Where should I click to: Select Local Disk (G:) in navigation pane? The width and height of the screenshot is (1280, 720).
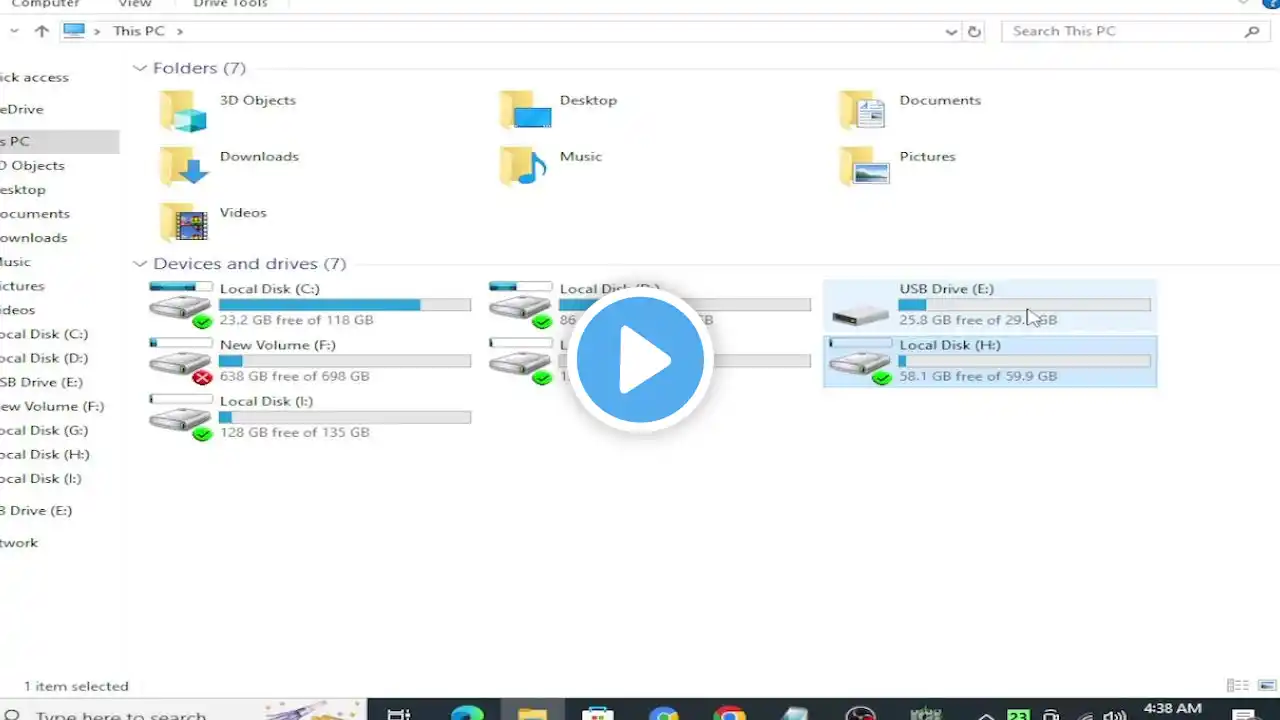pyautogui.click(x=44, y=430)
